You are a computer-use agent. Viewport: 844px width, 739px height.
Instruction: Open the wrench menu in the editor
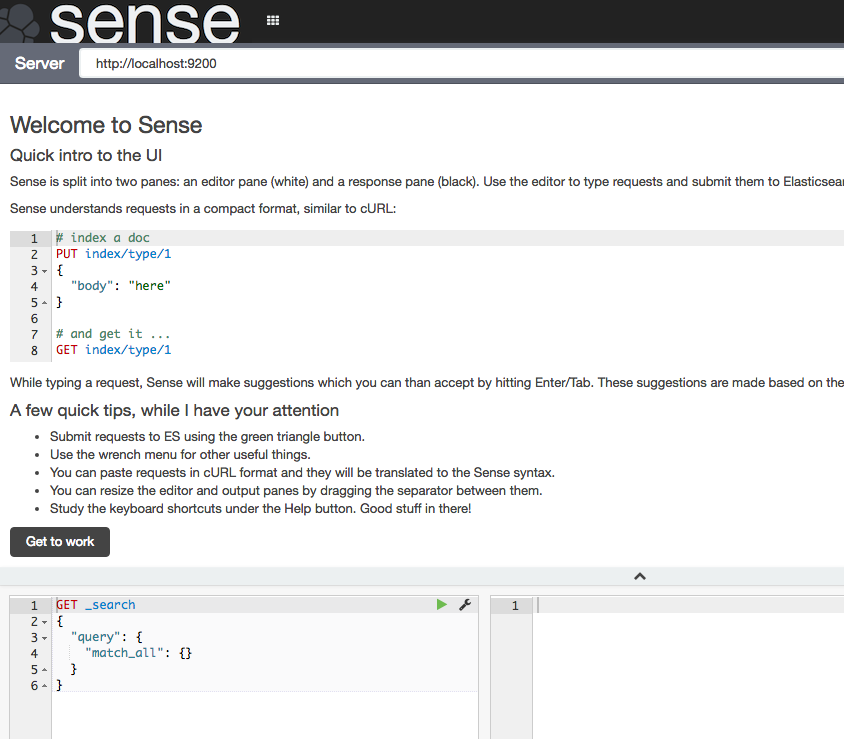[464, 605]
